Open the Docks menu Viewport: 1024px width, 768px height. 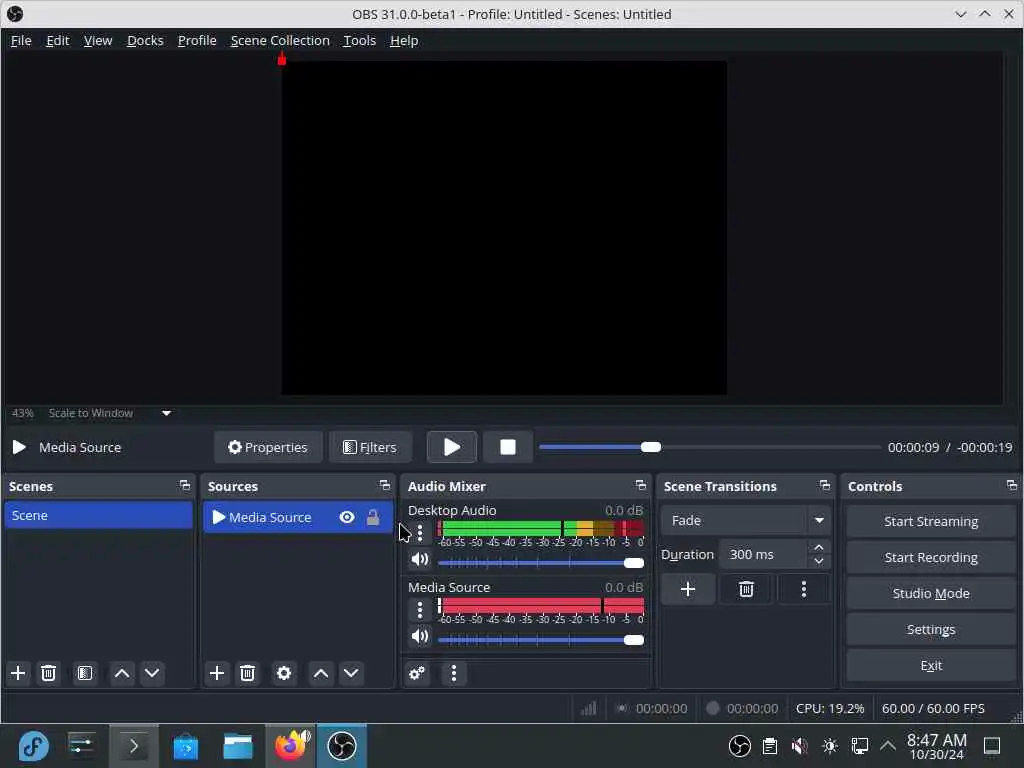coord(145,40)
